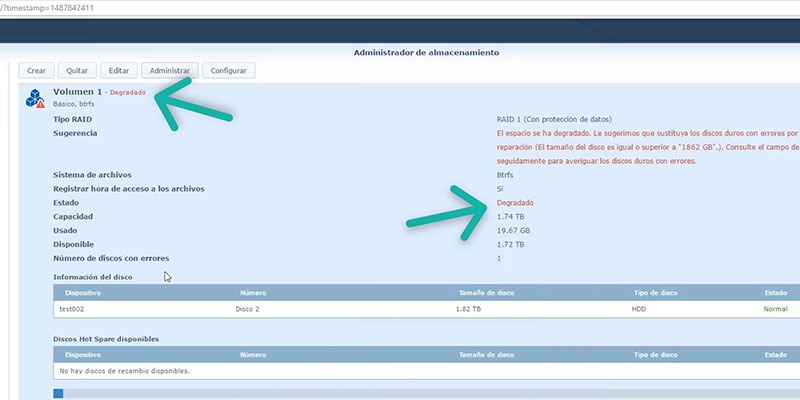Select the 'No hay discos de recambio' row

[427, 371]
